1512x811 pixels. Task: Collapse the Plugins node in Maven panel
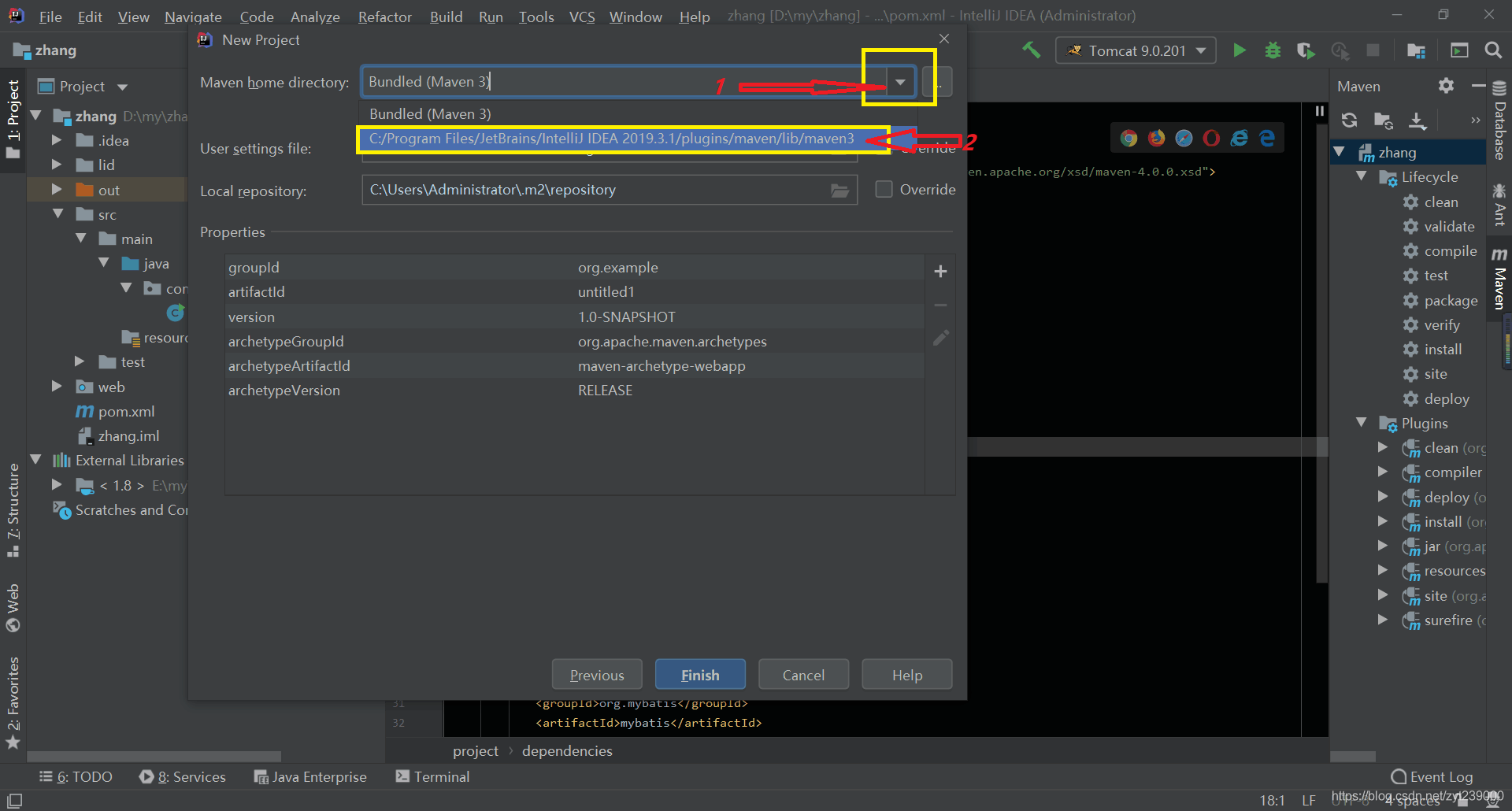click(1362, 423)
